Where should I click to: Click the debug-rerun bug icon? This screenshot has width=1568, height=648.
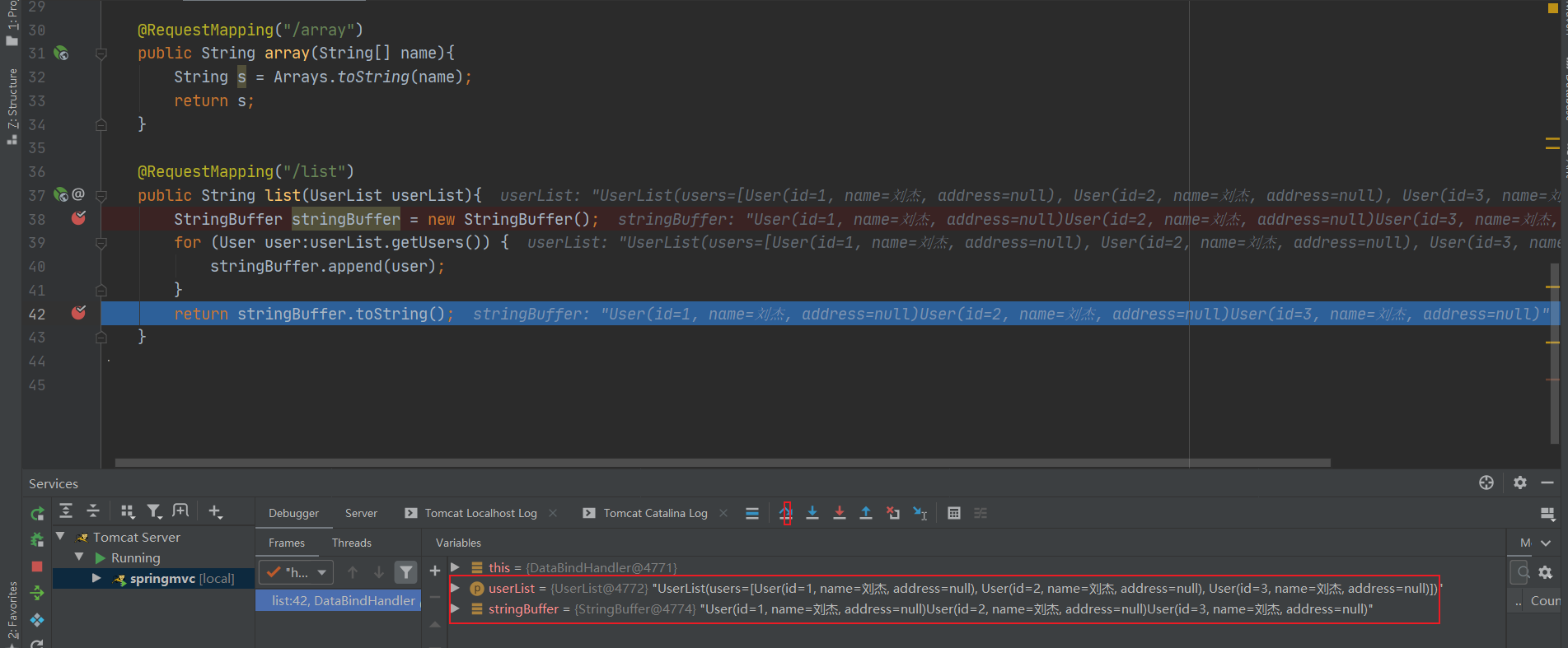coord(37,540)
